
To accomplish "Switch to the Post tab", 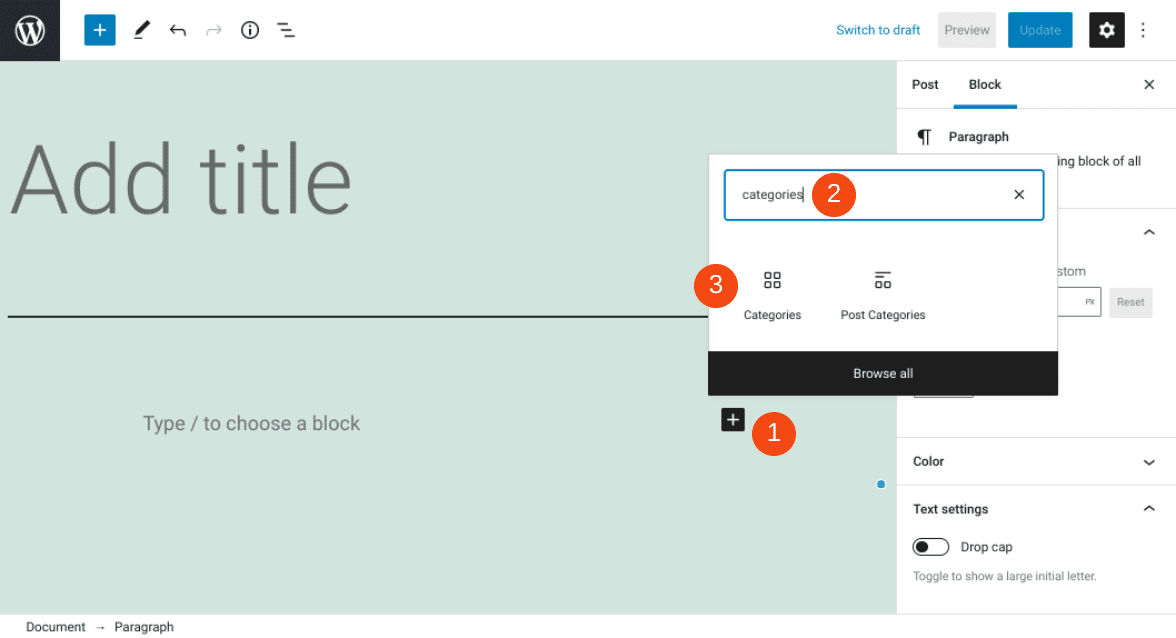I will 925,85.
